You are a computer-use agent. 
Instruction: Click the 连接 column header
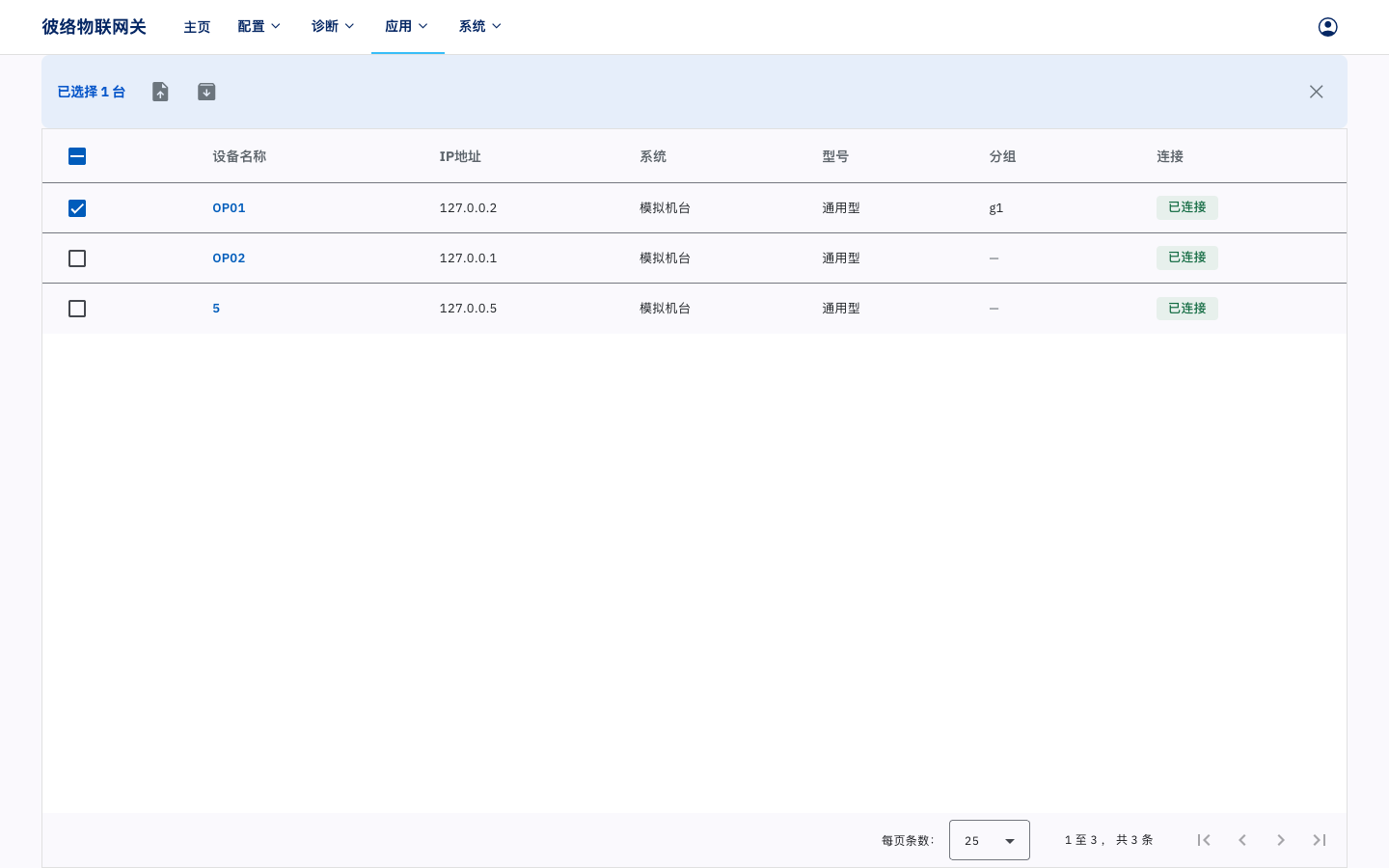pyautogui.click(x=1170, y=156)
